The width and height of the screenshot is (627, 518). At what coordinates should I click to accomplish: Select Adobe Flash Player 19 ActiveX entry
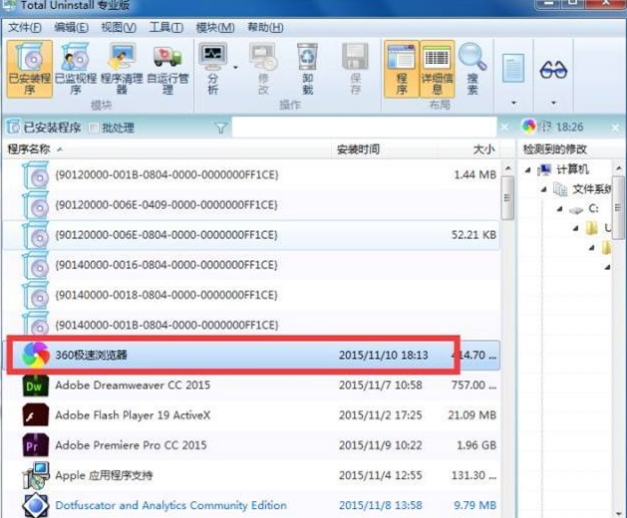point(132,415)
